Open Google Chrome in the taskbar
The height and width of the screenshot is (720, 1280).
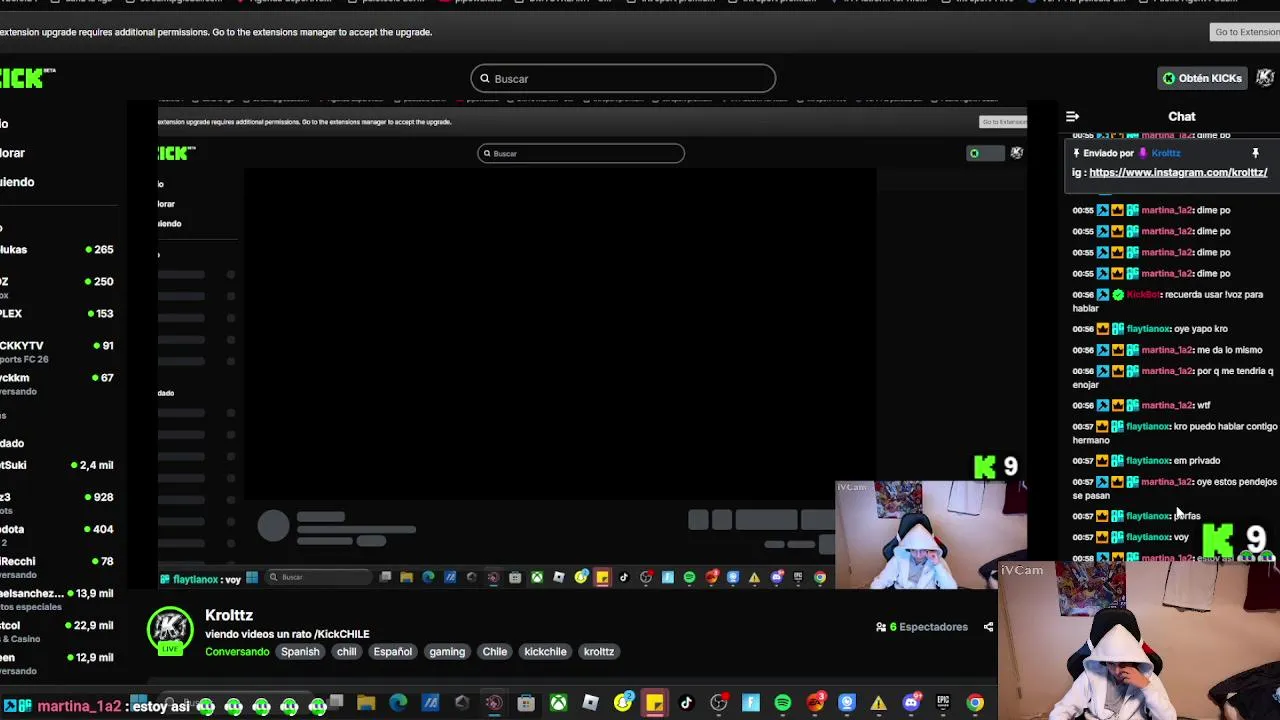click(975, 703)
